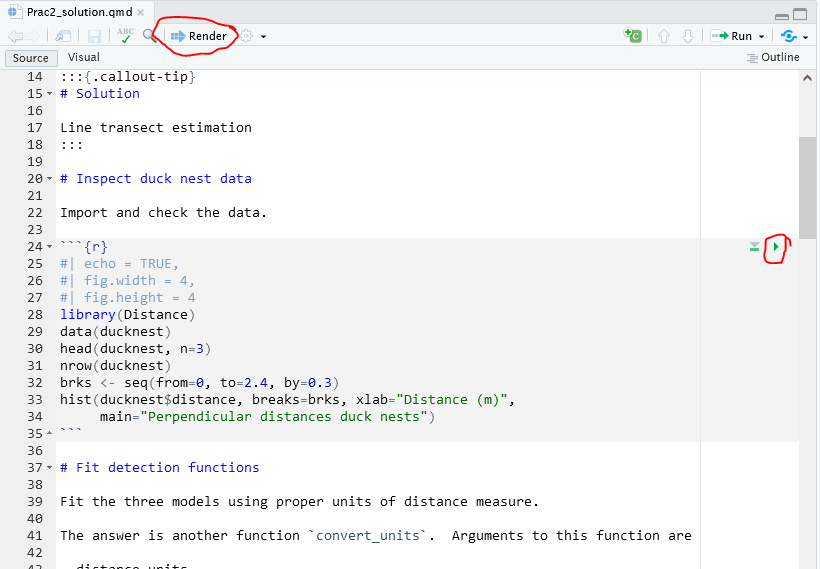Switch to Source editor mode
Viewport: 820px width, 569px height.
pos(30,58)
